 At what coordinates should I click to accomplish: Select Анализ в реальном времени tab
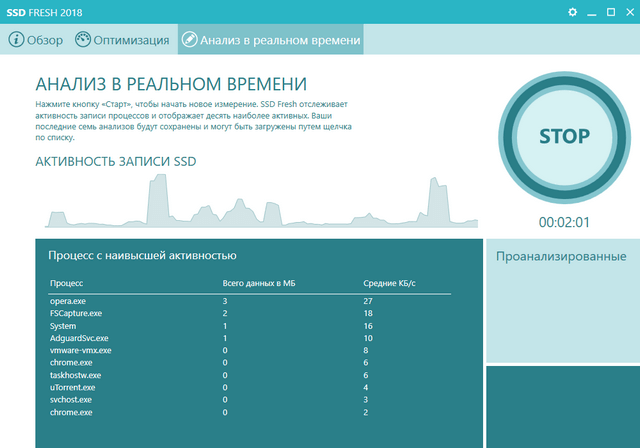(x=271, y=39)
